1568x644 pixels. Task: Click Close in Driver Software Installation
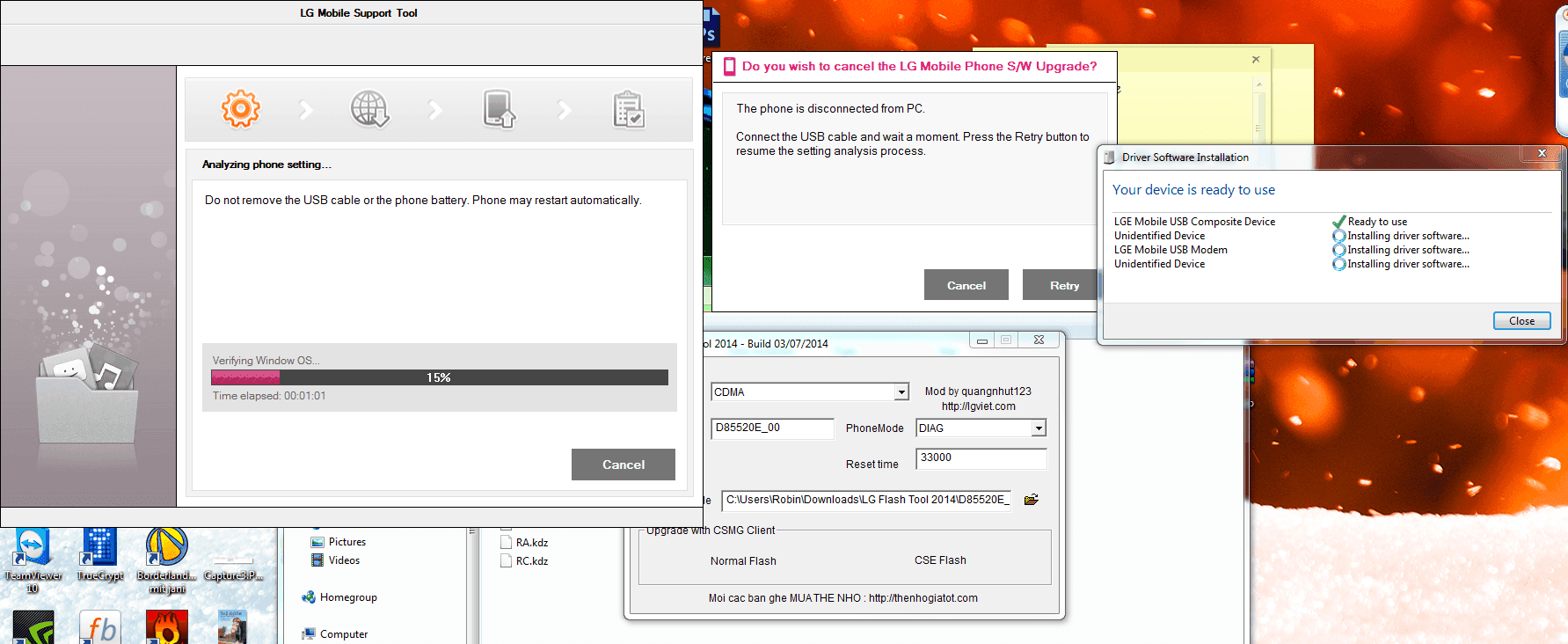tap(1521, 321)
